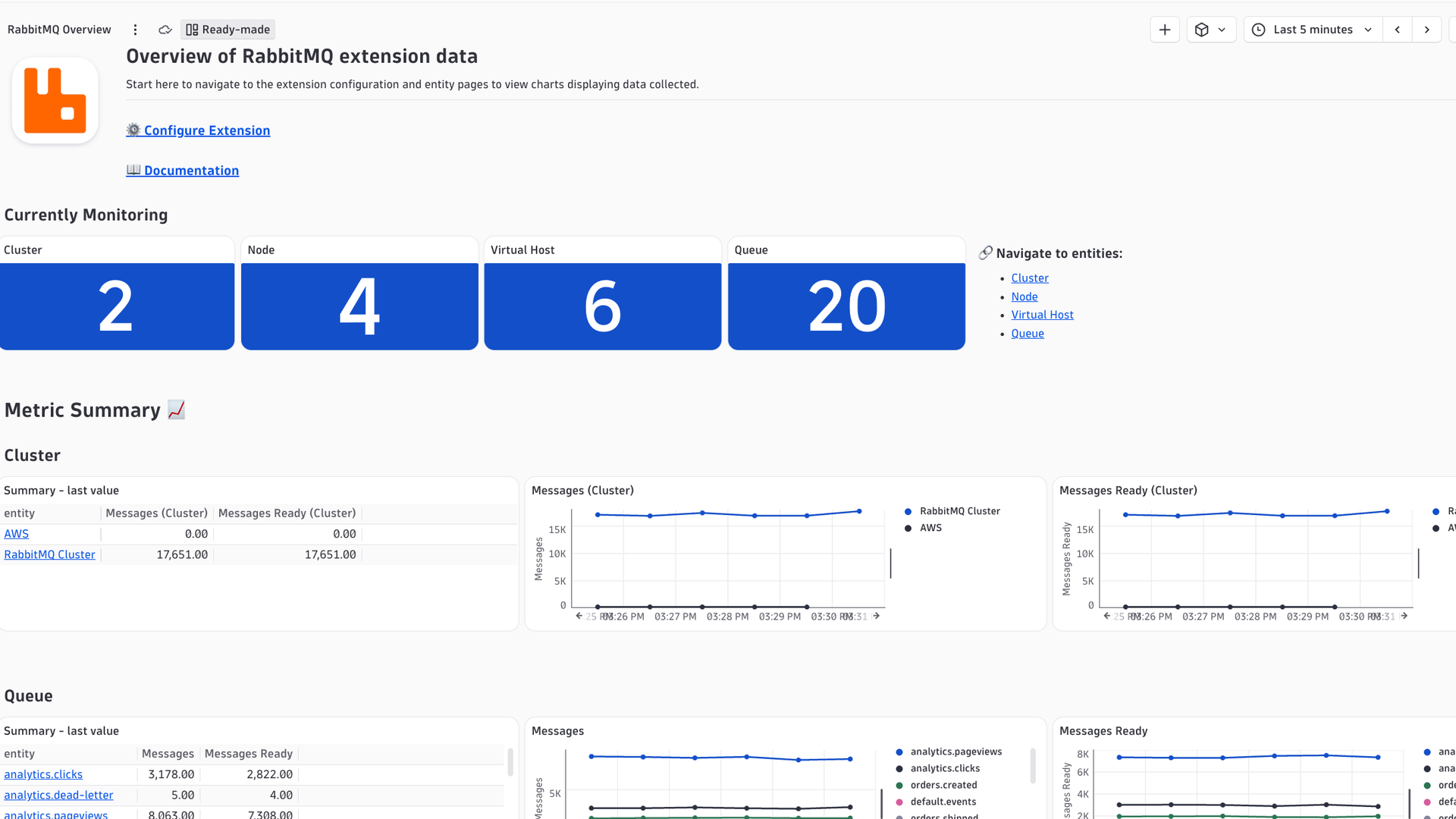Screen dimensions: 1456x819
Task: Add a new tile with plus button
Action: tap(1165, 30)
